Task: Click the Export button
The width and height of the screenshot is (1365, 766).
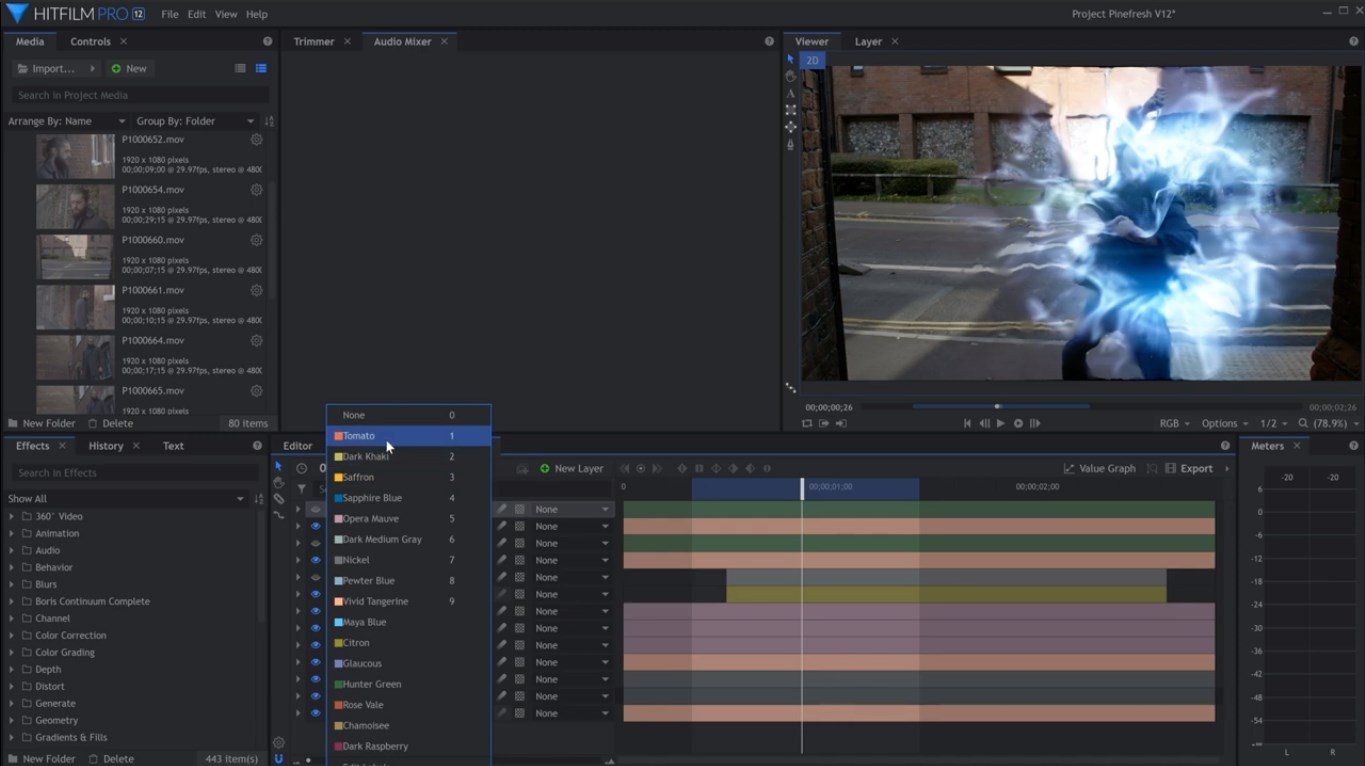Action: click(1189, 469)
